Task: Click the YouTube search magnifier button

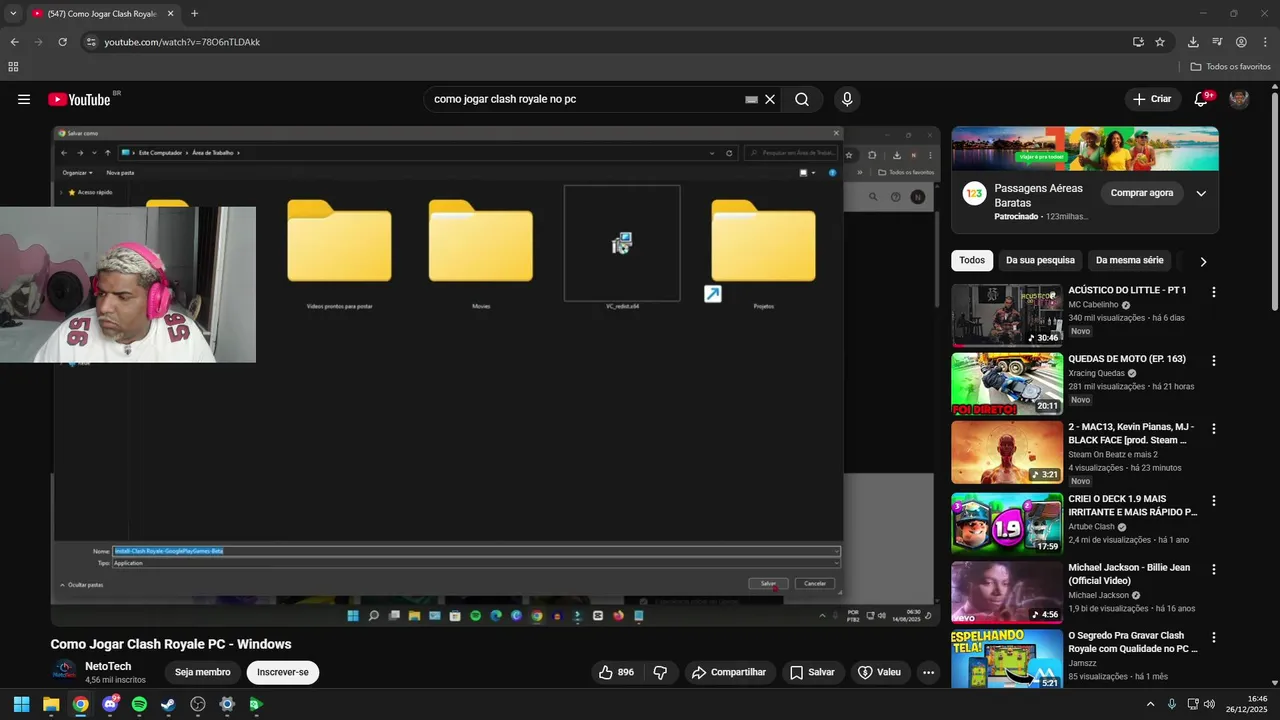Action: coord(802,99)
